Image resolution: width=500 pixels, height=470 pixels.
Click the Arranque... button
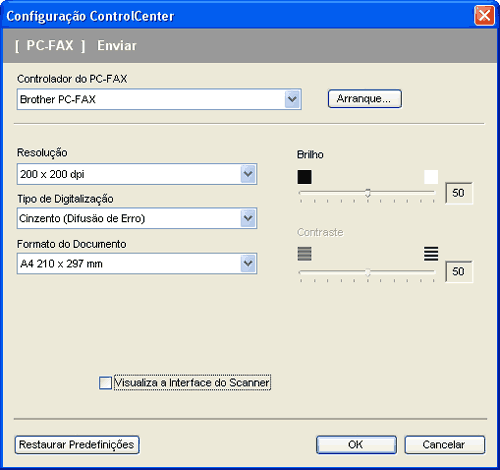(365, 99)
